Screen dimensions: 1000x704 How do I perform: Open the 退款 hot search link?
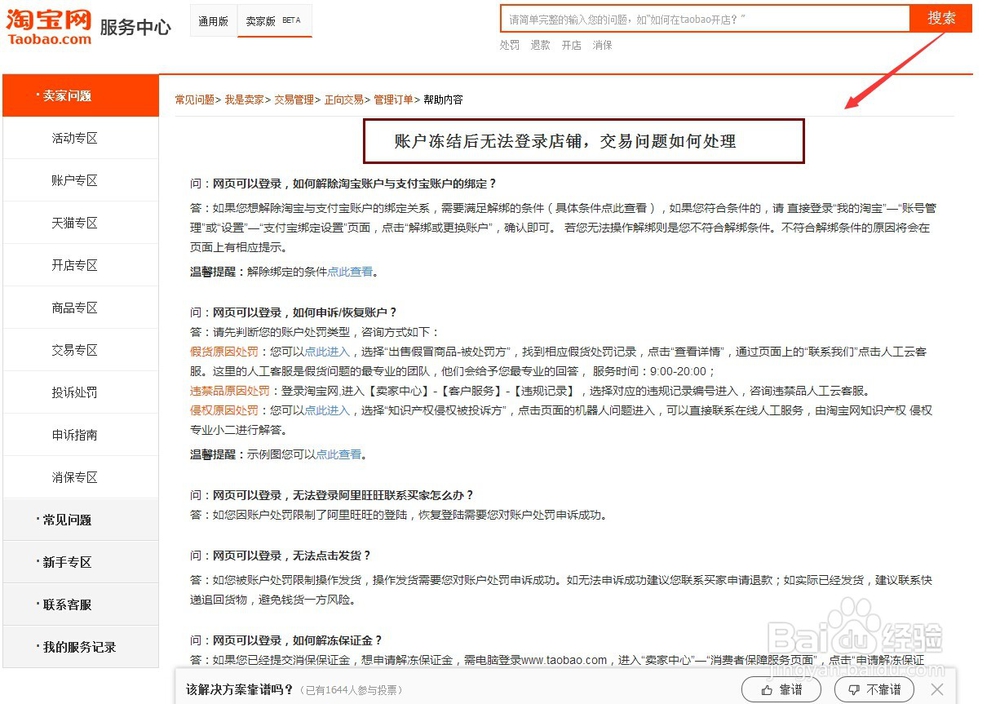(x=540, y=45)
